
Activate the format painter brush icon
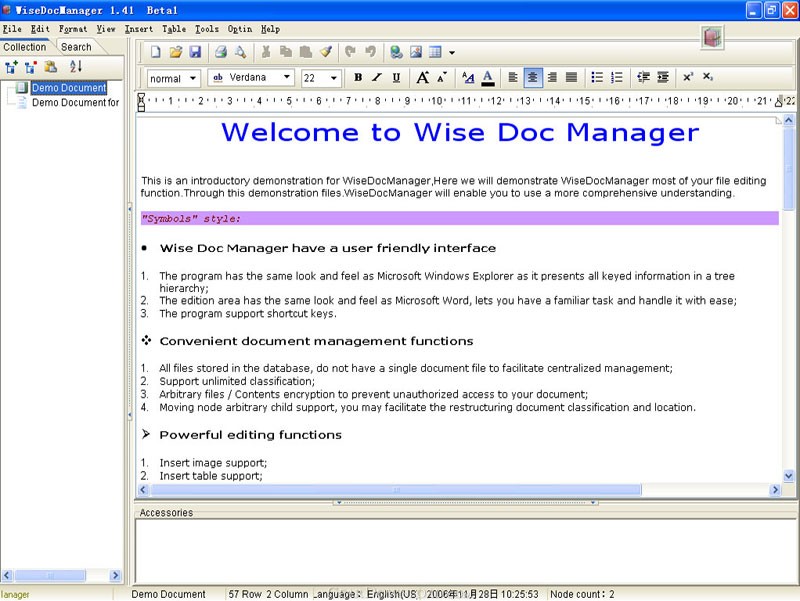pos(326,52)
